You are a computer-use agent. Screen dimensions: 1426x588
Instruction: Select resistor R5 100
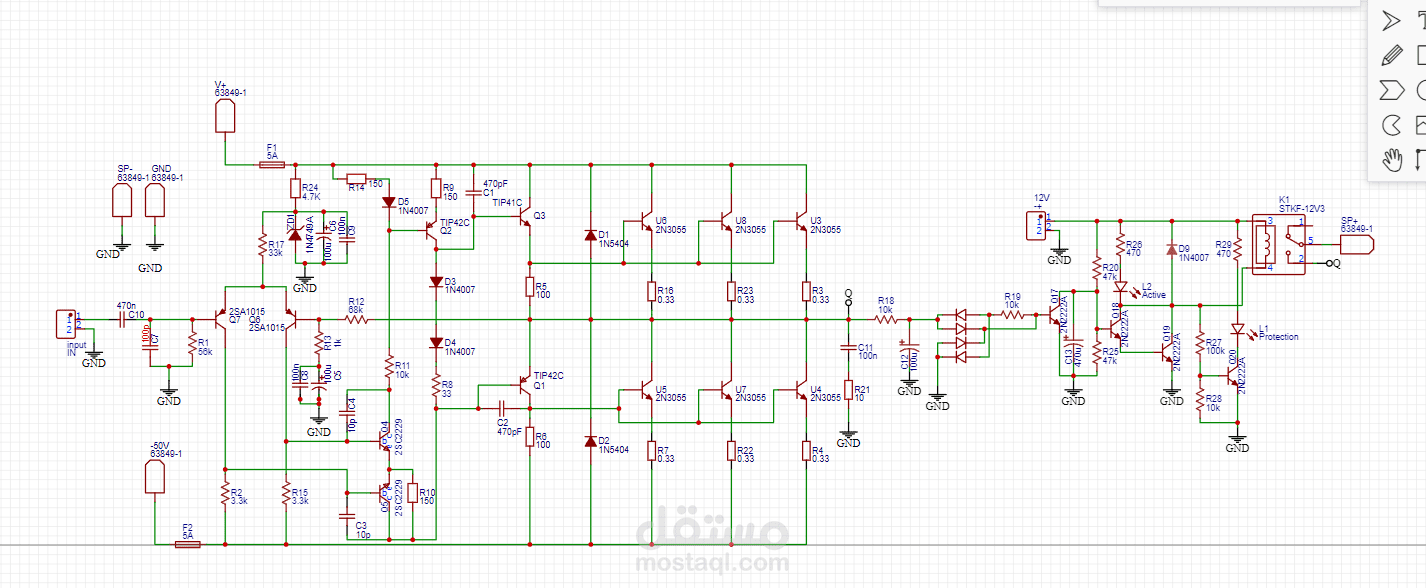pyautogui.click(x=530, y=287)
